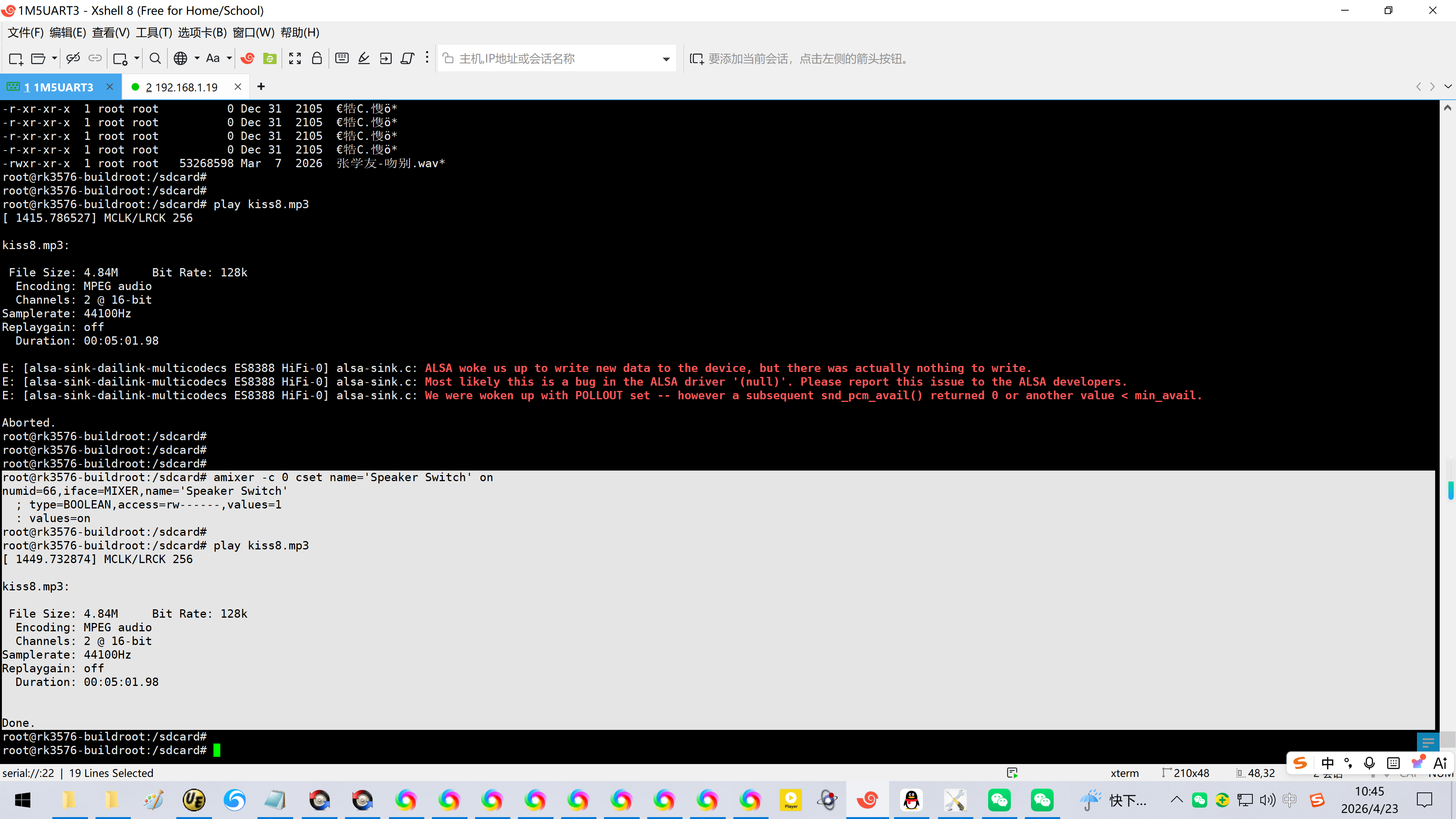Open the script scroll icon
The height and width of the screenshot is (819, 1456).
coord(408,58)
